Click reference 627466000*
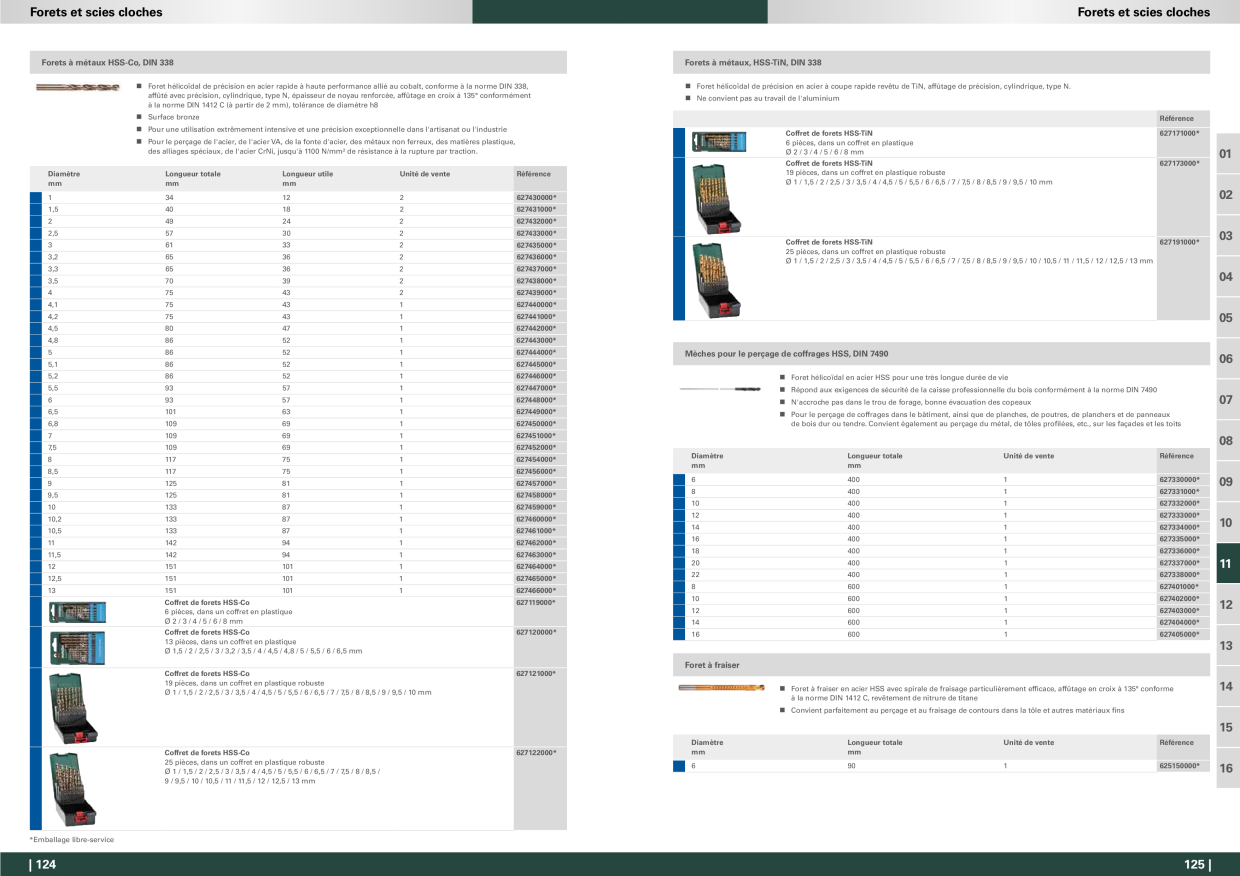This screenshot has width=1240, height=876. click(536, 590)
